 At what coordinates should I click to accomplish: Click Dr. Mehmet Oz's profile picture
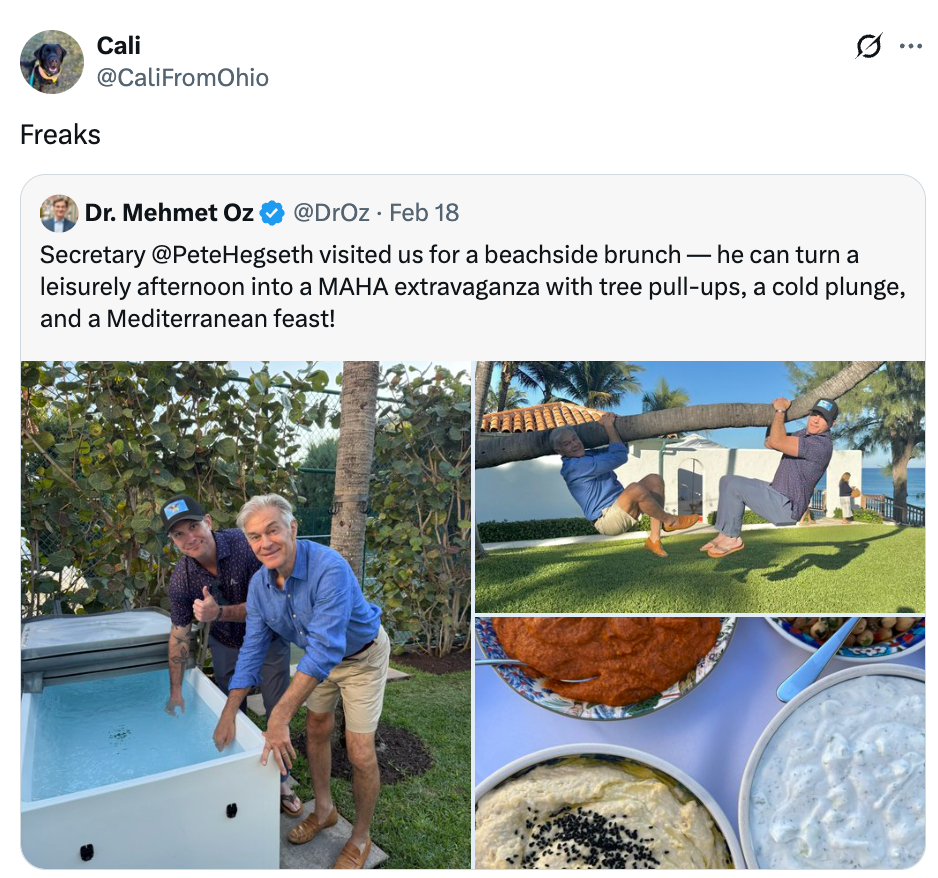point(59,213)
